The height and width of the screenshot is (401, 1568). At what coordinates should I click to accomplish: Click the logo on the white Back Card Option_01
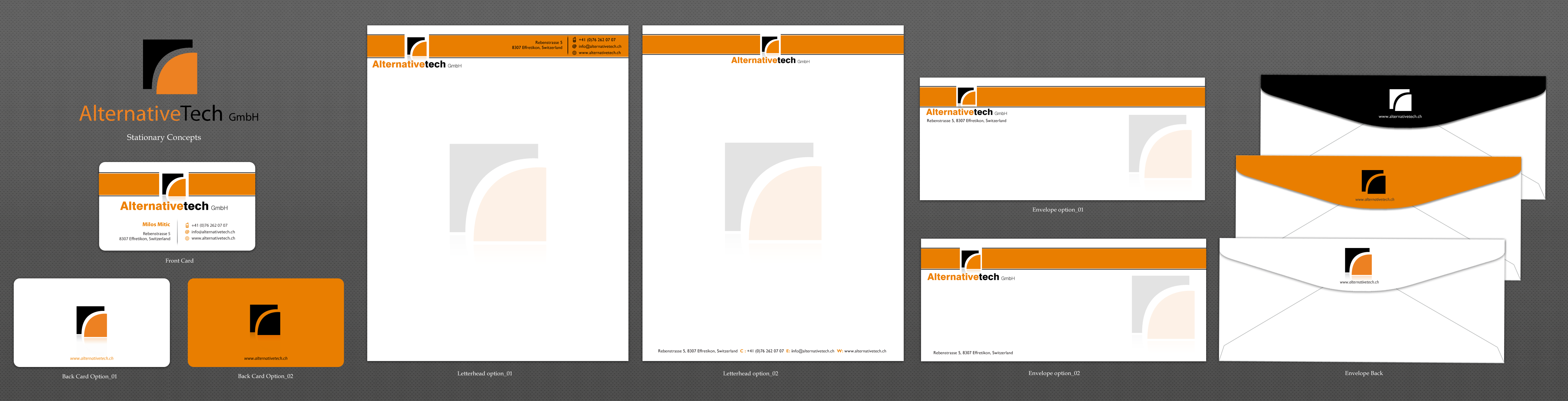(92, 321)
